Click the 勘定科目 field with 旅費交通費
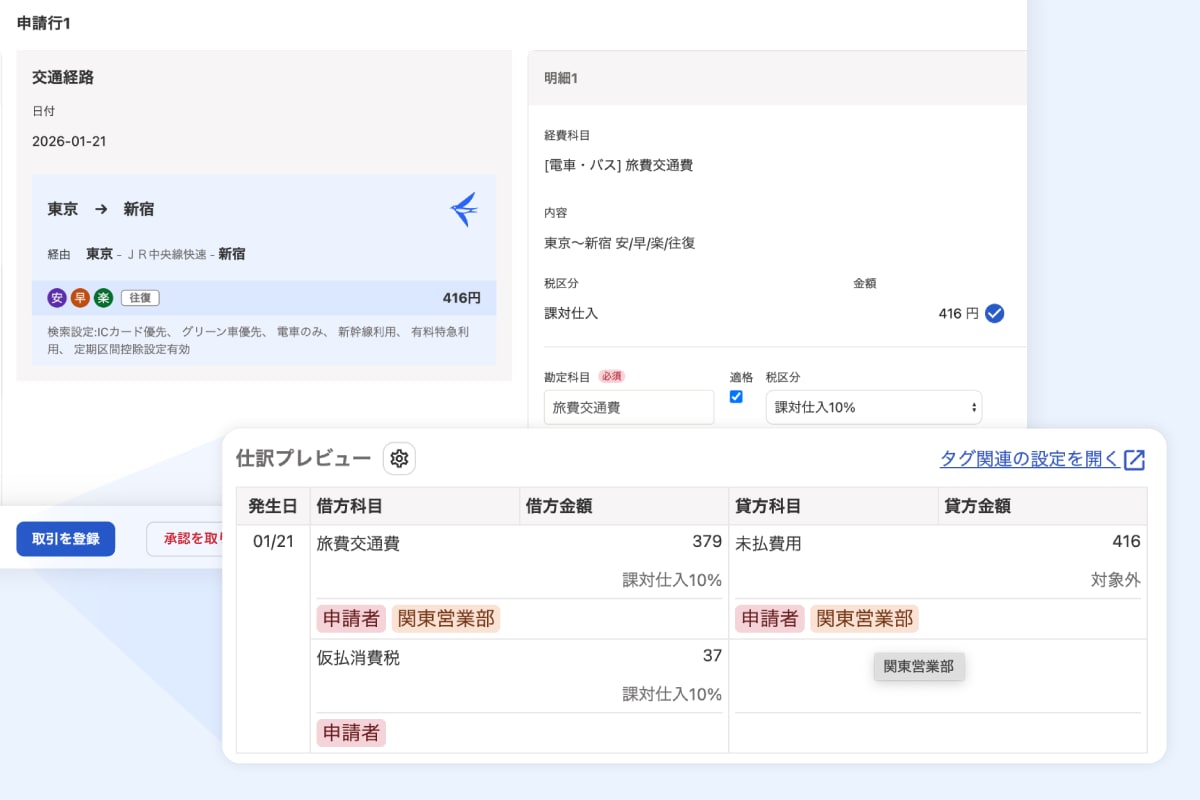 click(628, 408)
